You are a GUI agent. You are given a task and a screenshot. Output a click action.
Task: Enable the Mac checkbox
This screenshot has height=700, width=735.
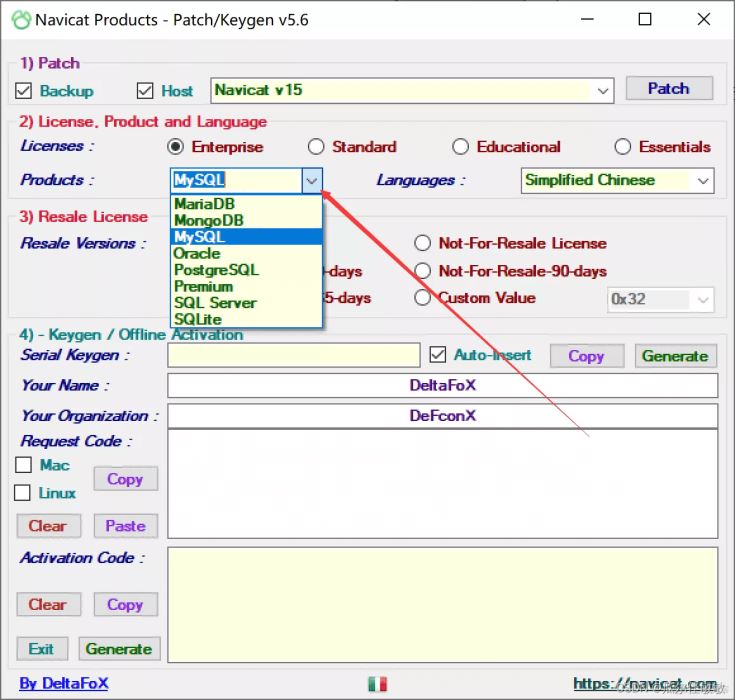(23, 465)
